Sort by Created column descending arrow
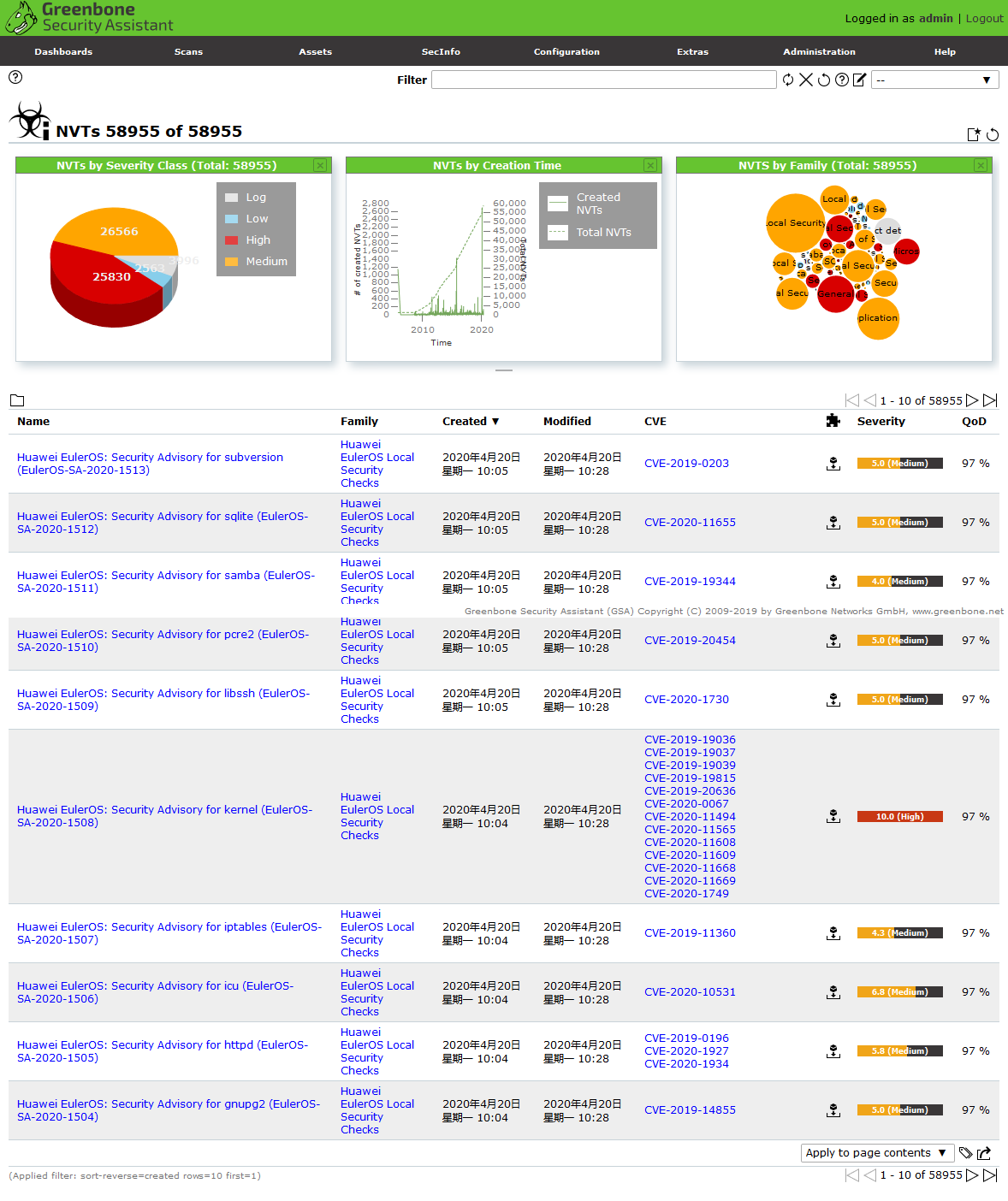Image resolution: width=1008 pixels, height=1201 pixels. pos(495,422)
